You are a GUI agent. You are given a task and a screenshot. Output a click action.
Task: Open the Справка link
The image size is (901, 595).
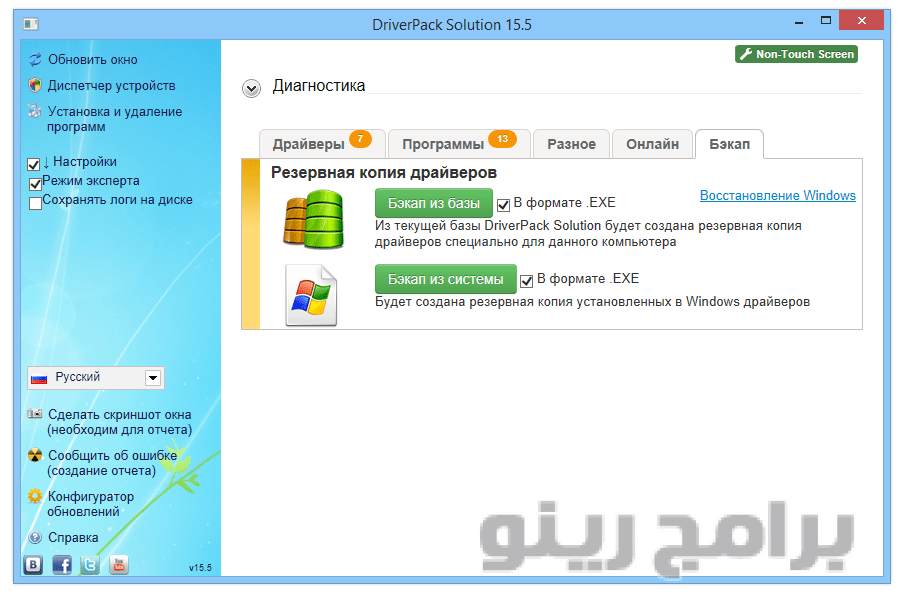pos(73,538)
